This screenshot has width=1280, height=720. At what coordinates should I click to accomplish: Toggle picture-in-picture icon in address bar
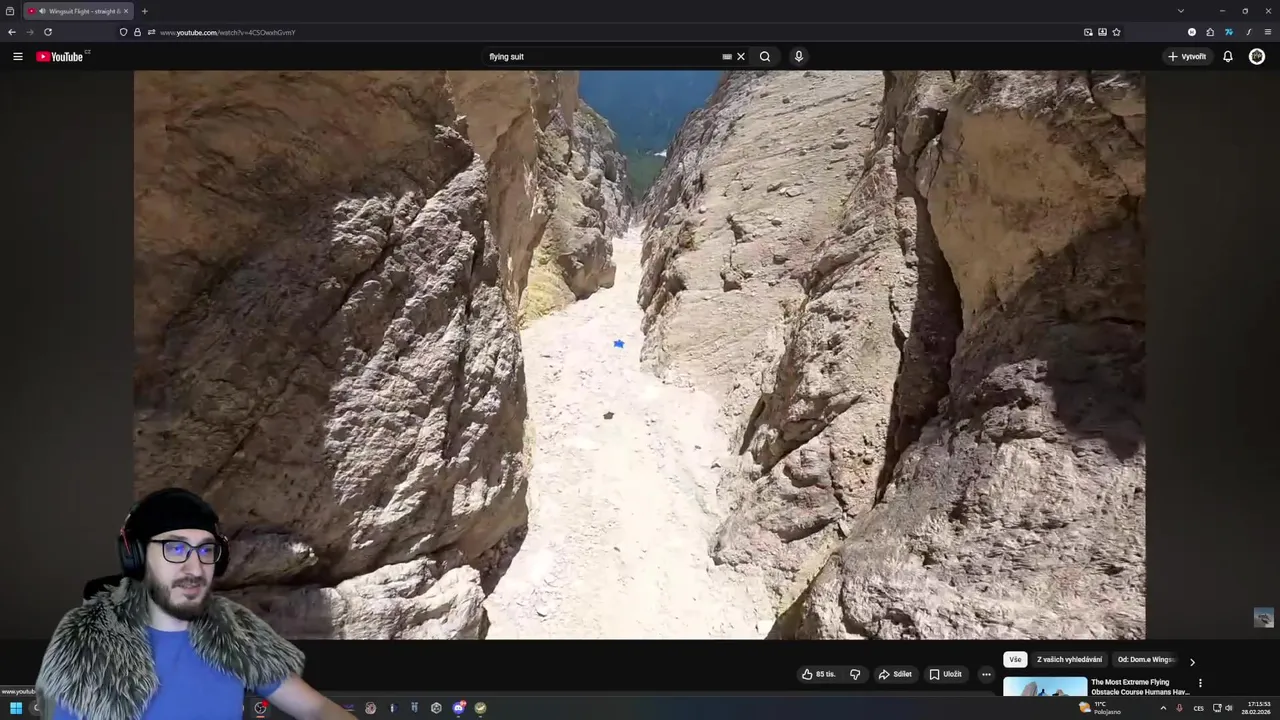coord(1088,32)
